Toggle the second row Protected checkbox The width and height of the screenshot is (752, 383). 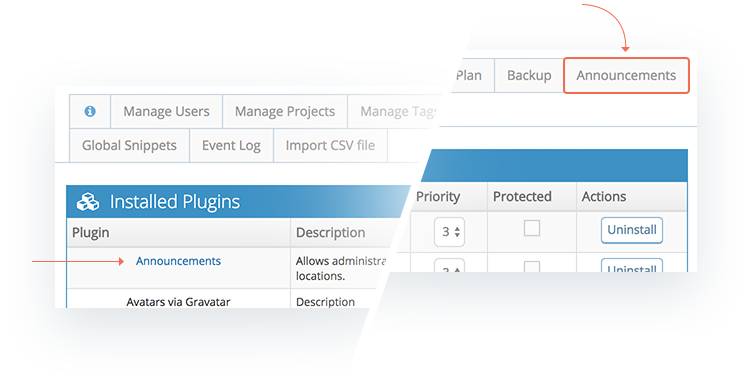531,267
